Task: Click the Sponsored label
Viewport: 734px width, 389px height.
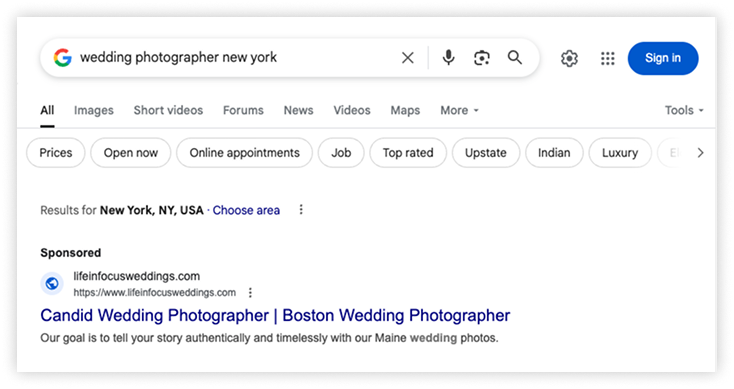Action: 71,253
